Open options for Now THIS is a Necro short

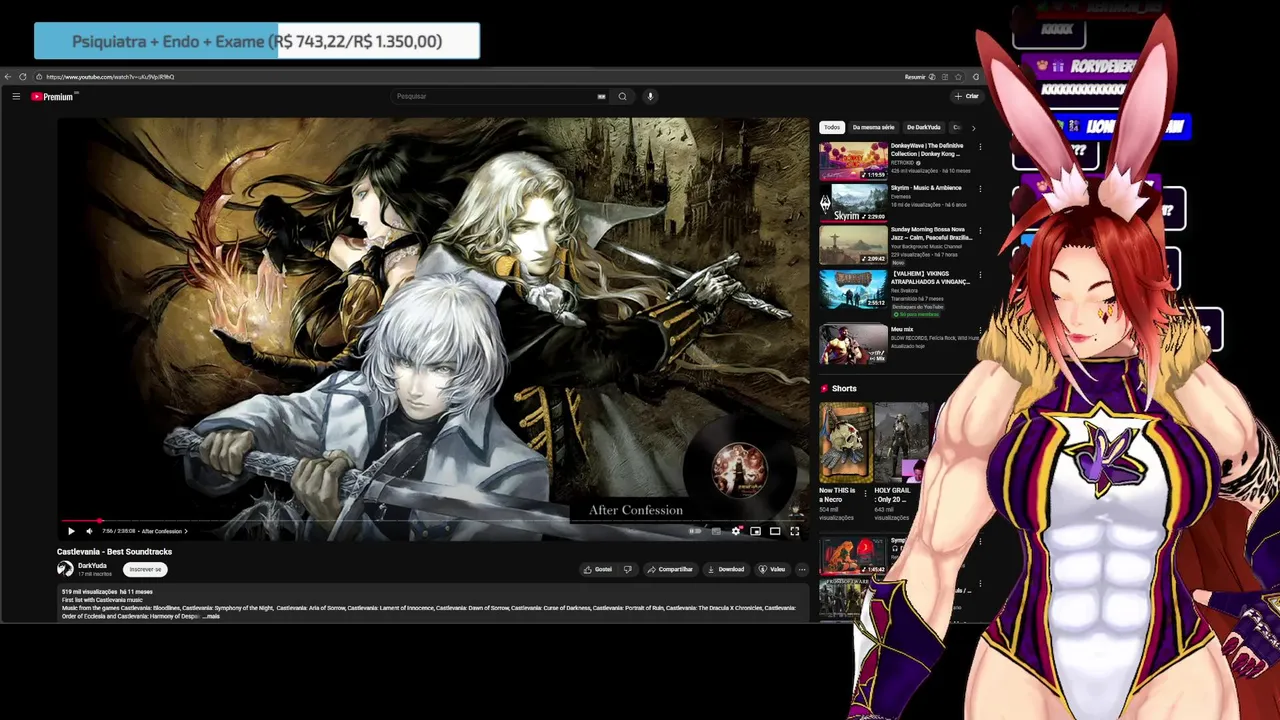click(866, 493)
